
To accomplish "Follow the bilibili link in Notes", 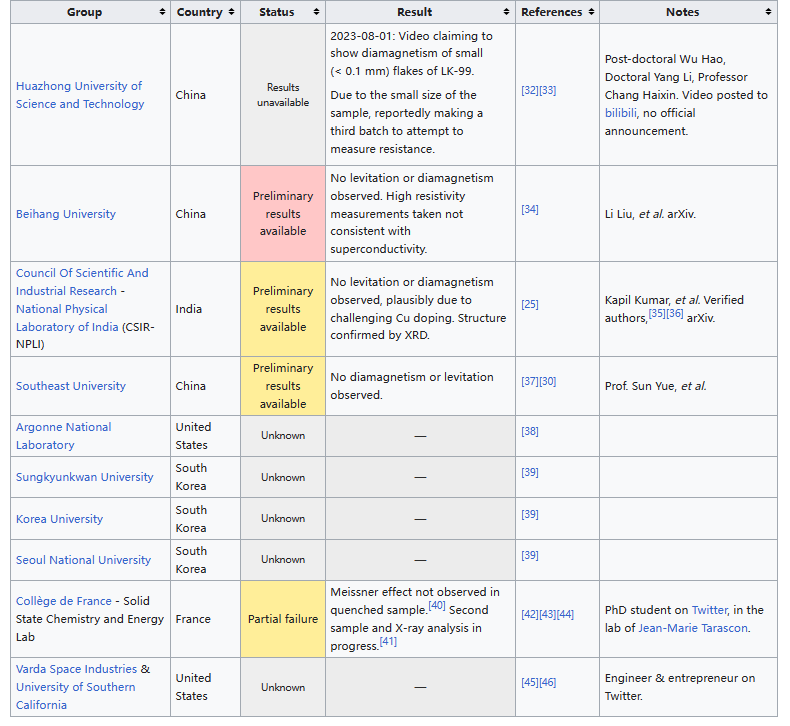I will tap(621, 113).
